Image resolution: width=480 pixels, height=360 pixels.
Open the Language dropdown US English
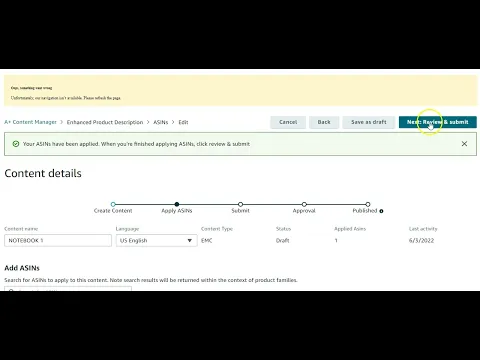156,240
